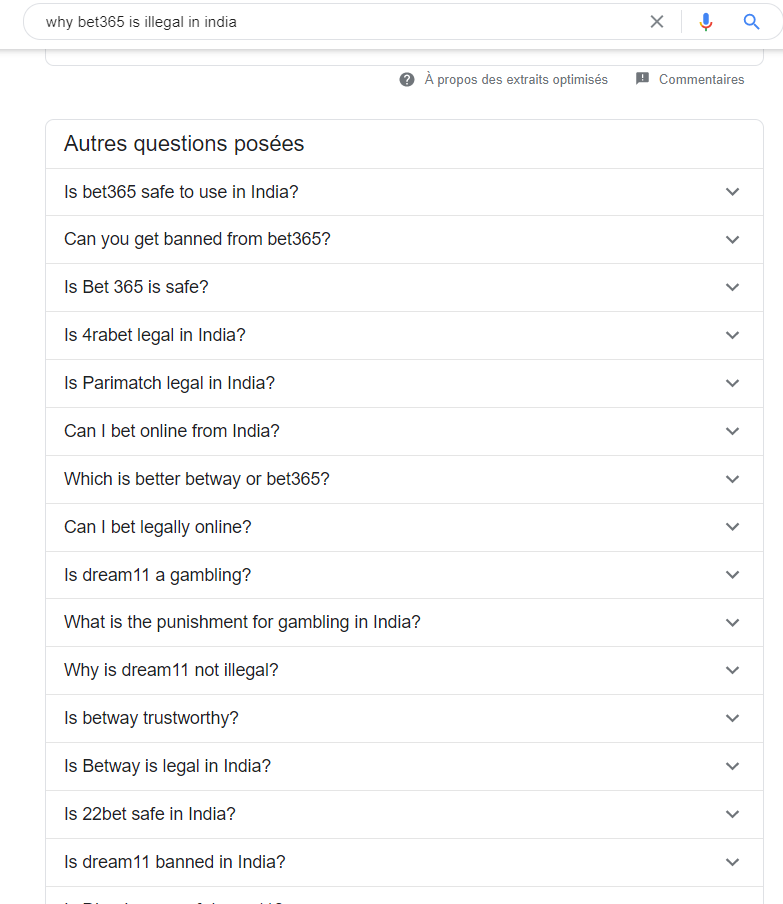
Task: Click the question mark help icon
Action: pos(407,80)
